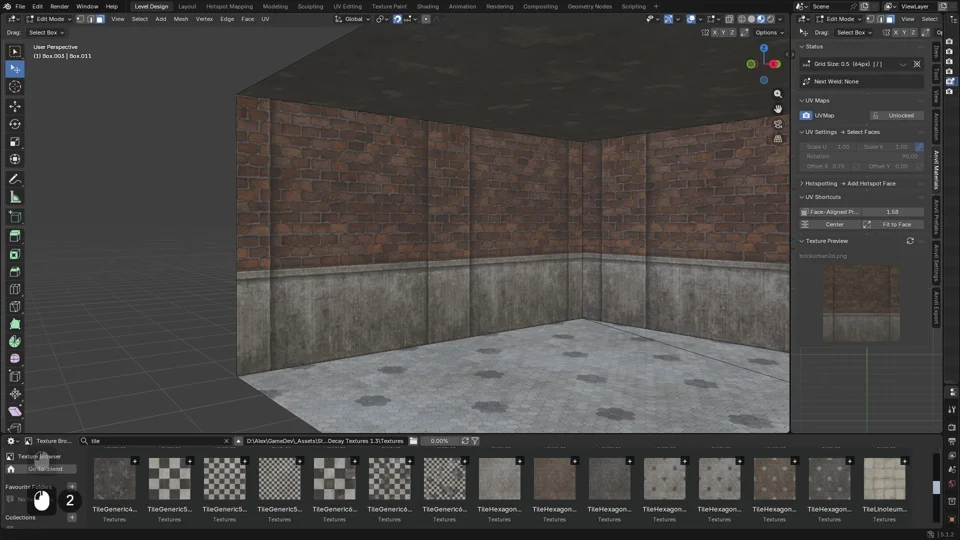The width and height of the screenshot is (960, 540).
Task: Add the TileGeneric4 texture via its plus icon
Action: click(x=134, y=460)
